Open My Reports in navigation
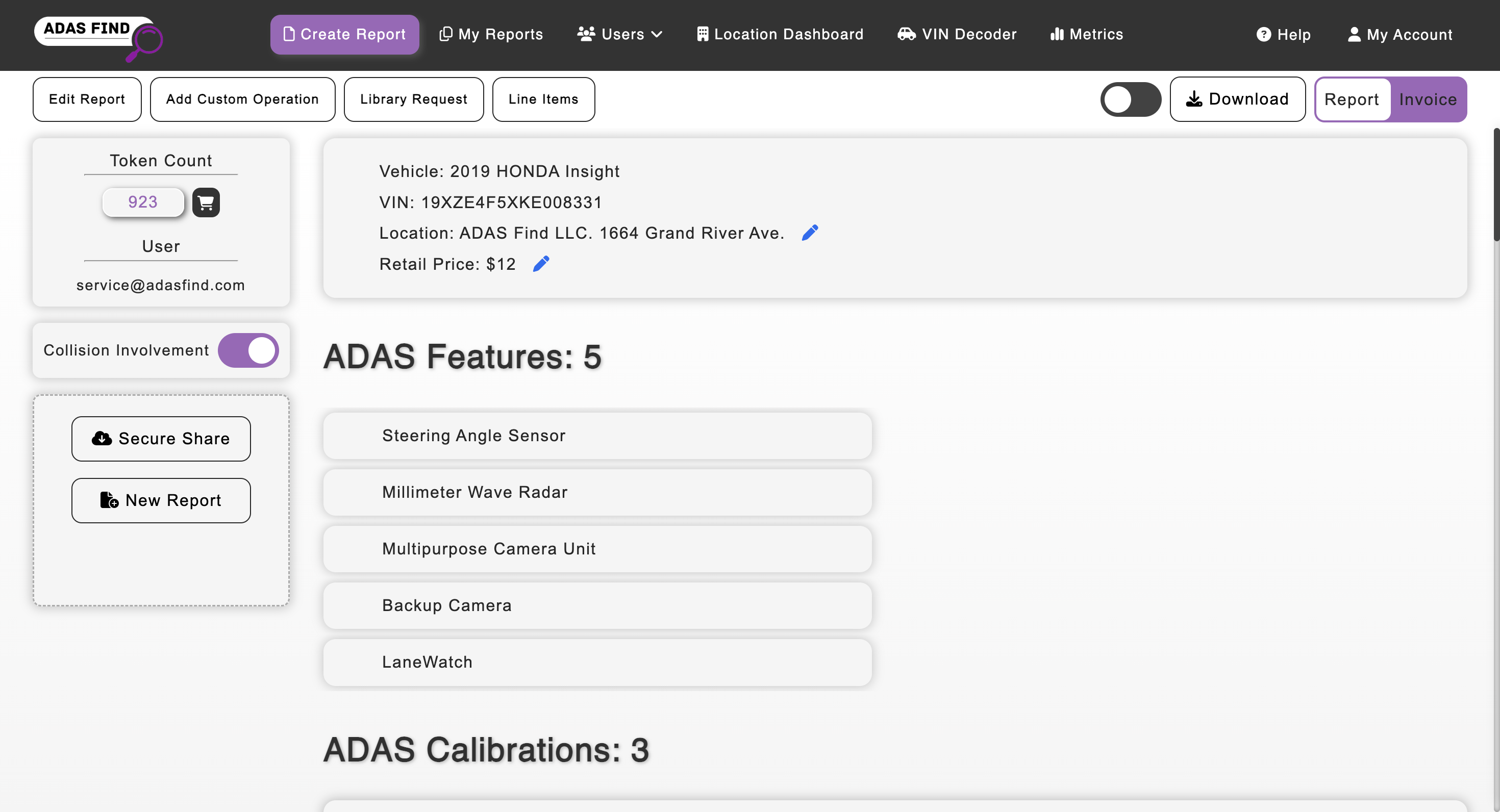 (491, 34)
